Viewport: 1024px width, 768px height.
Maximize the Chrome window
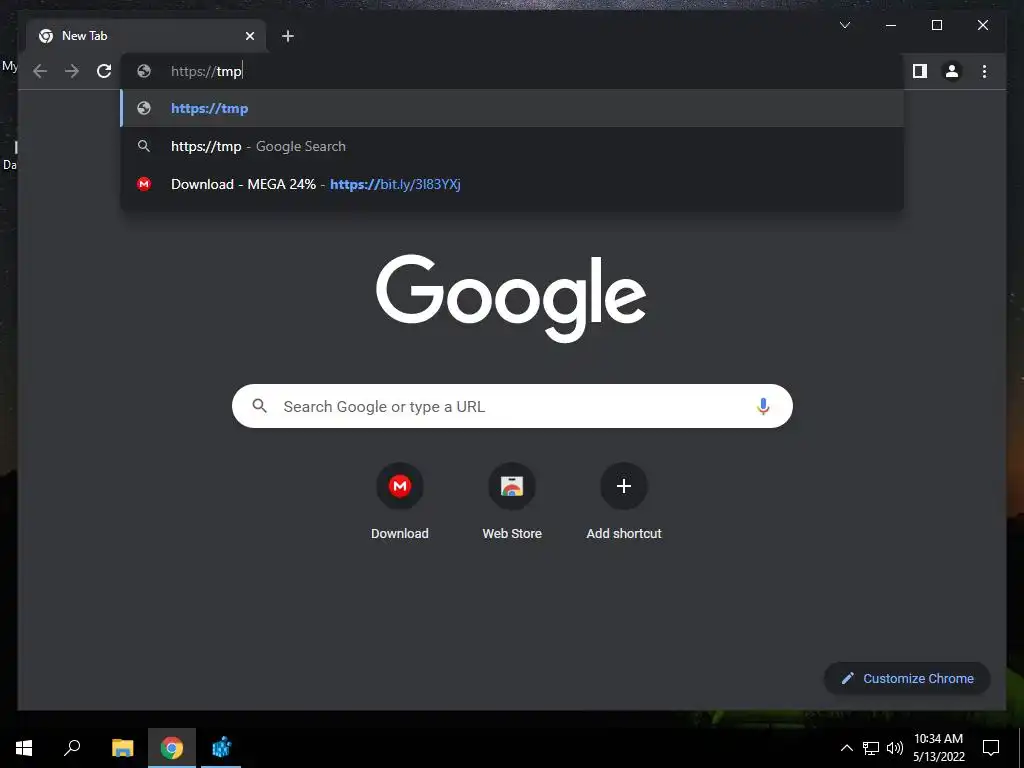[936, 25]
